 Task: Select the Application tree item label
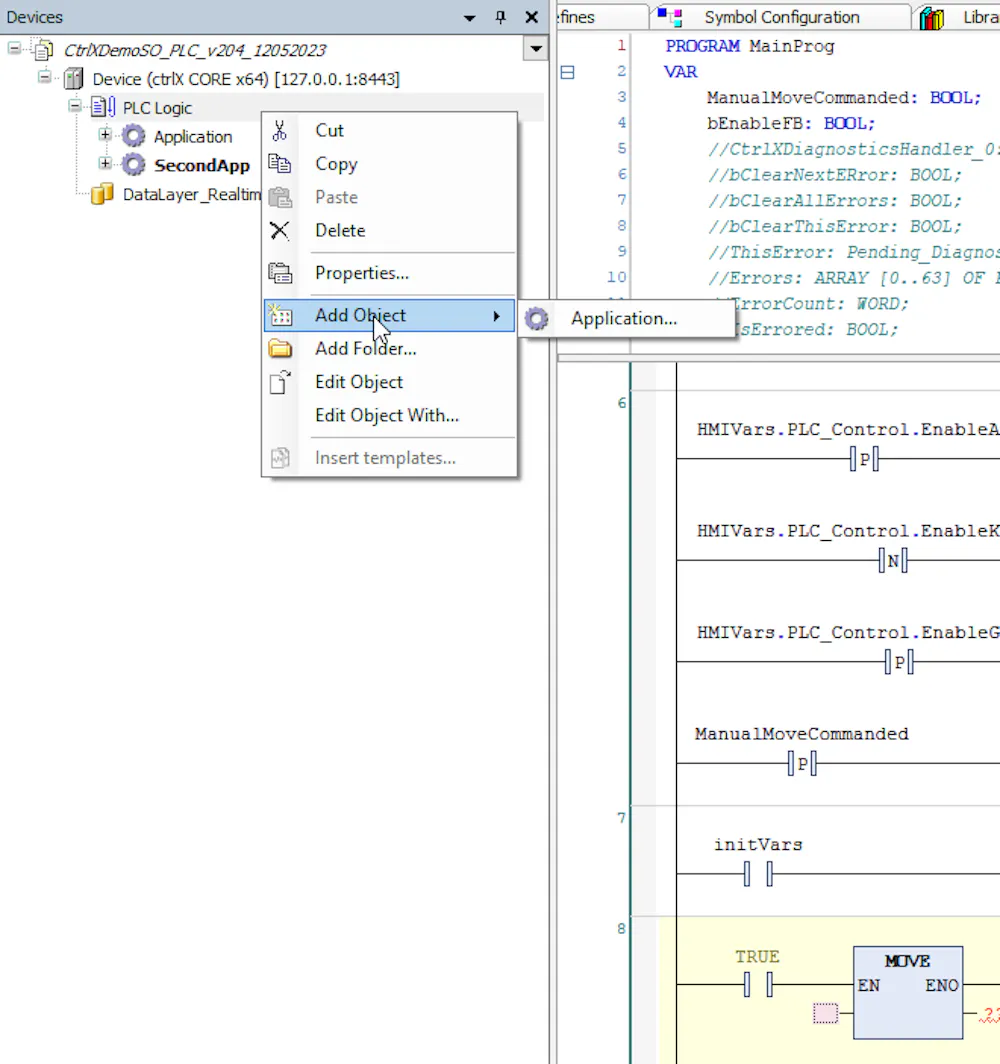[x=193, y=136]
